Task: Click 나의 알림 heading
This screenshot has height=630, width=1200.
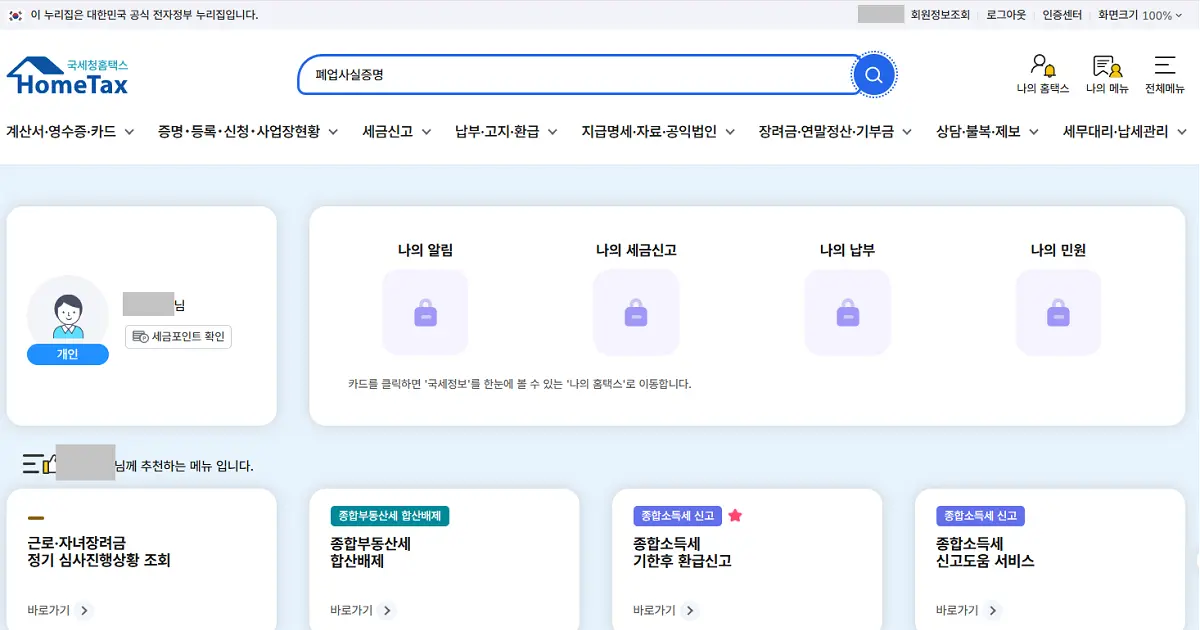Action: [x=425, y=250]
